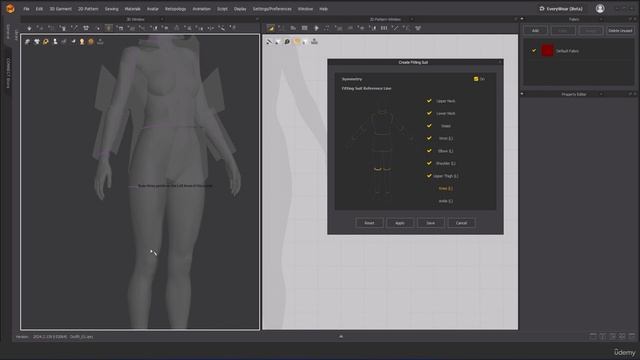Click the application logo in the top-left corner
This screenshot has width=640, height=360.
(10, 9)
